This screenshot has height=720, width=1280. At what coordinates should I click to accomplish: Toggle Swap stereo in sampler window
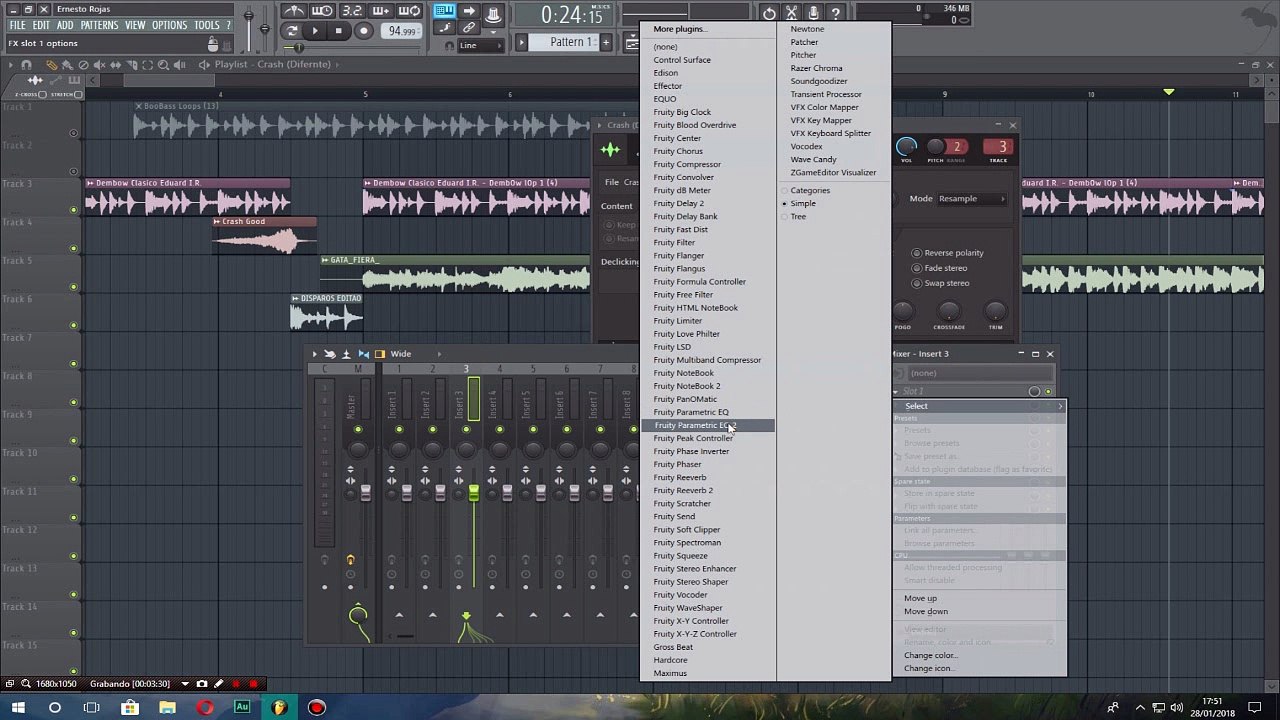click(917, 283)
